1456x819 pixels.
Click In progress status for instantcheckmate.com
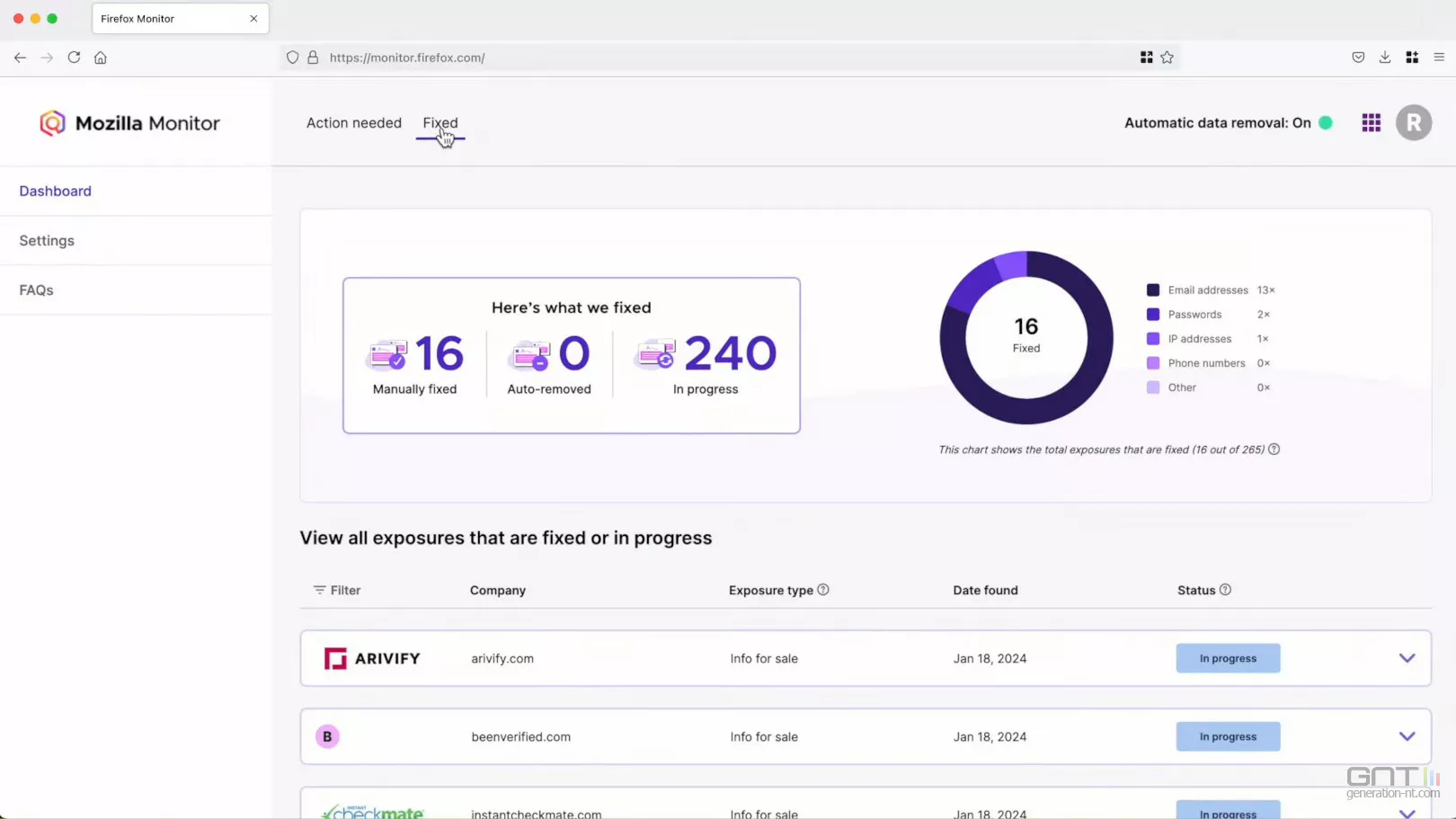tap(1228, 810)
